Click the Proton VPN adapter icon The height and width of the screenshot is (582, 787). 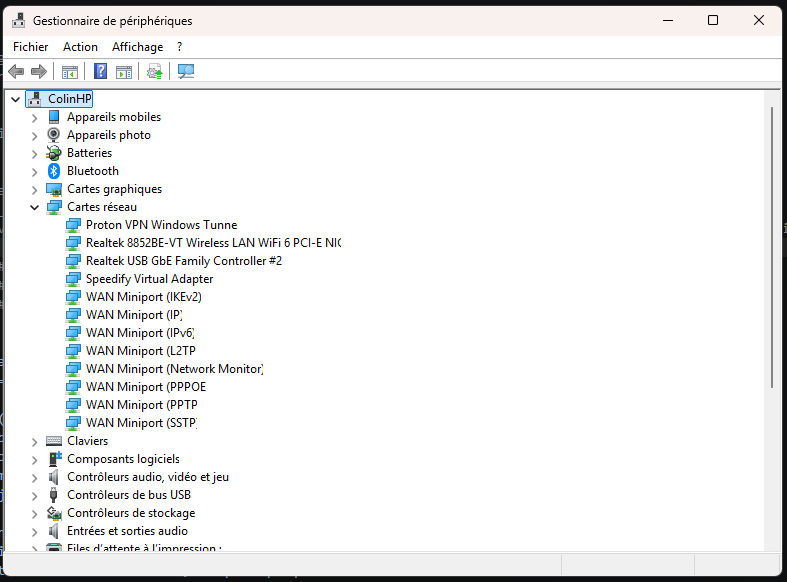73,225
